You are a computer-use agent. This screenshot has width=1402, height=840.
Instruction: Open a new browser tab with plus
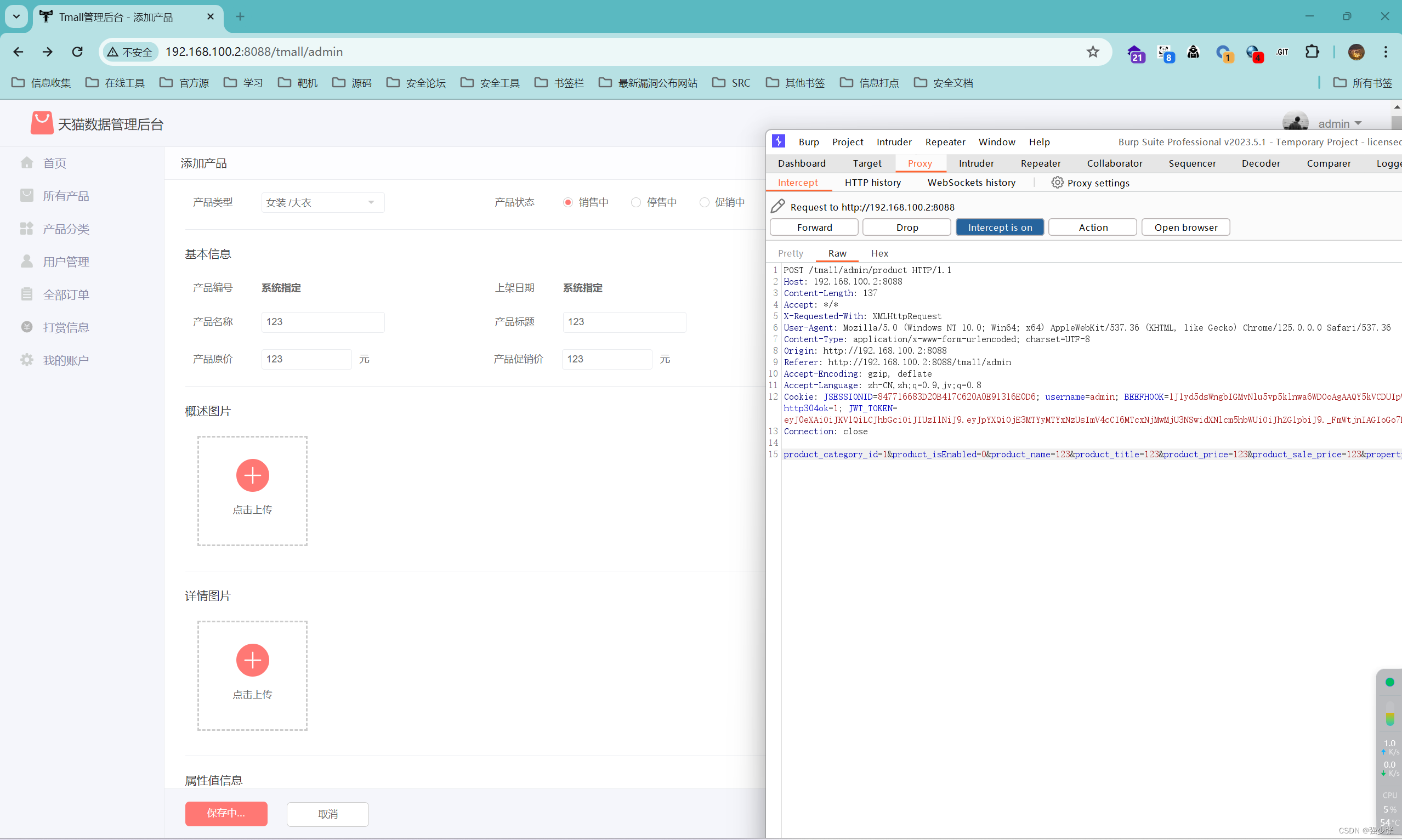tap(240, 17)
